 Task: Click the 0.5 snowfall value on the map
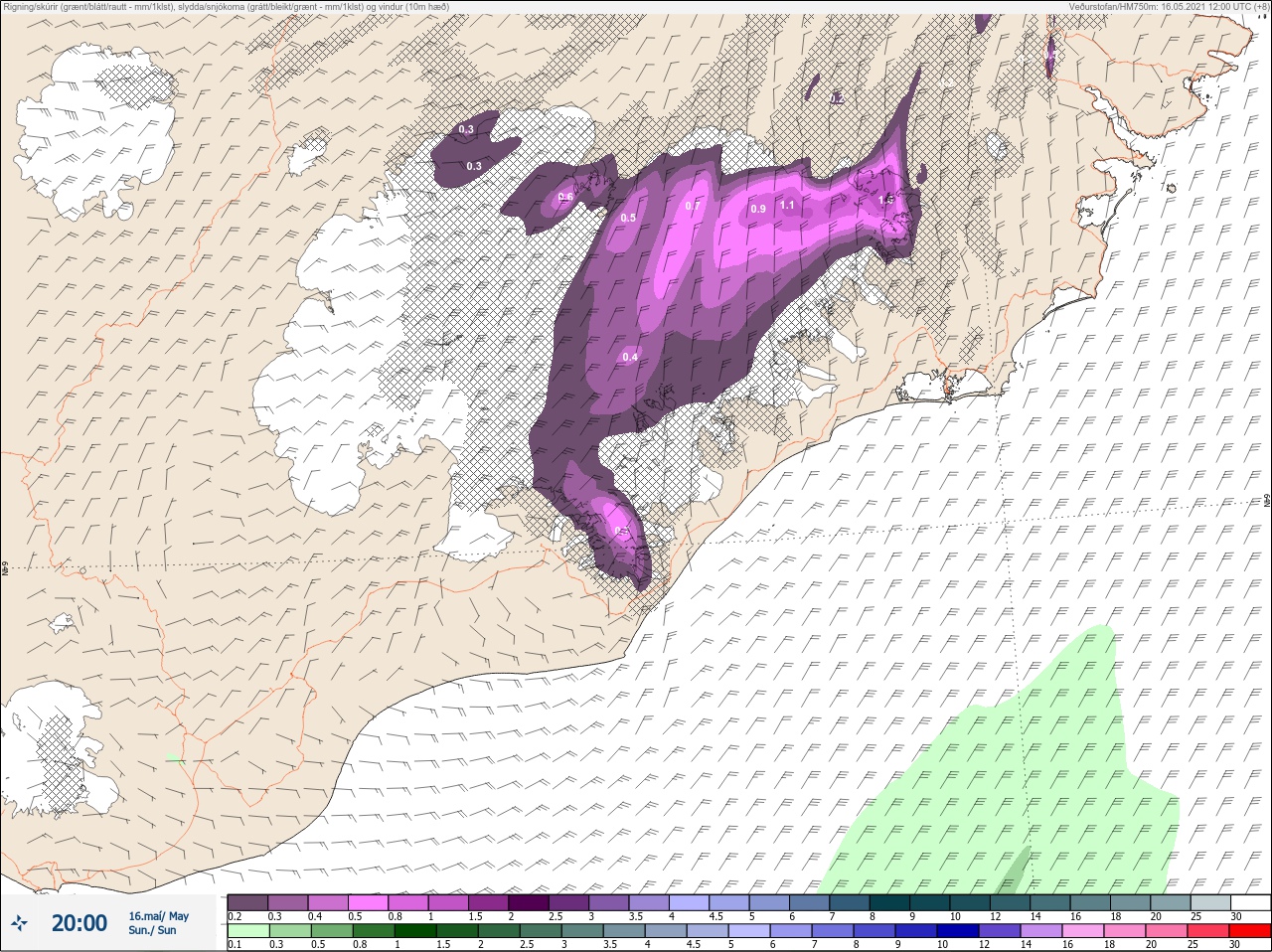(x=628, y=218)
